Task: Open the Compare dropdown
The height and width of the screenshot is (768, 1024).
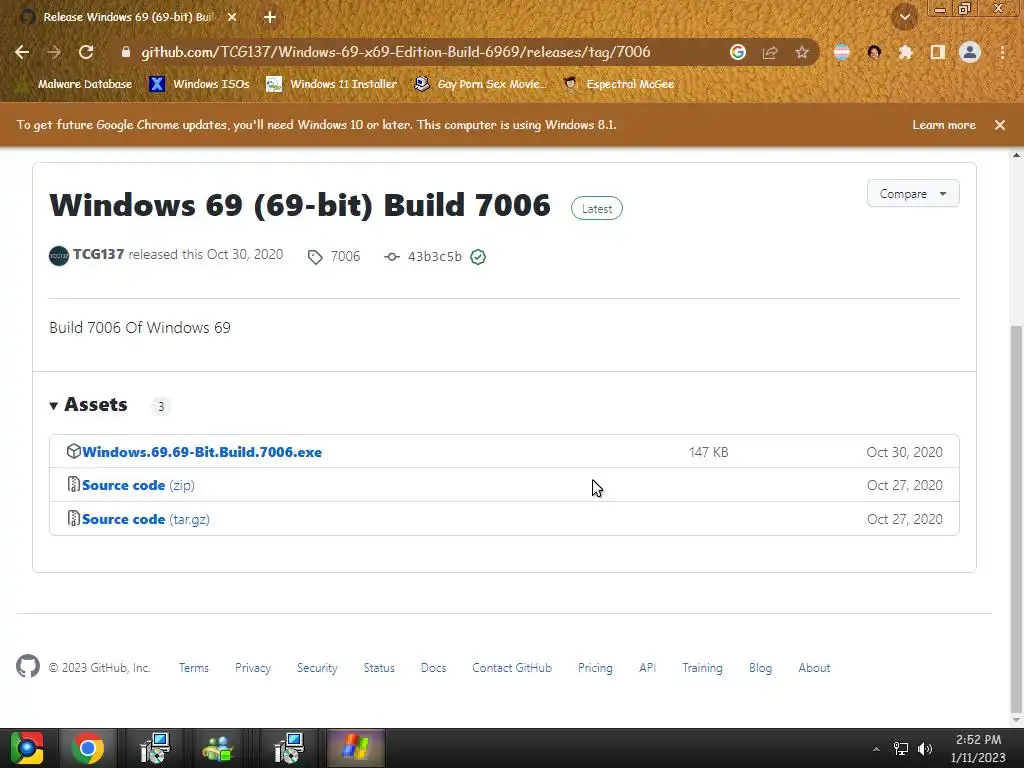Action: 913,193
